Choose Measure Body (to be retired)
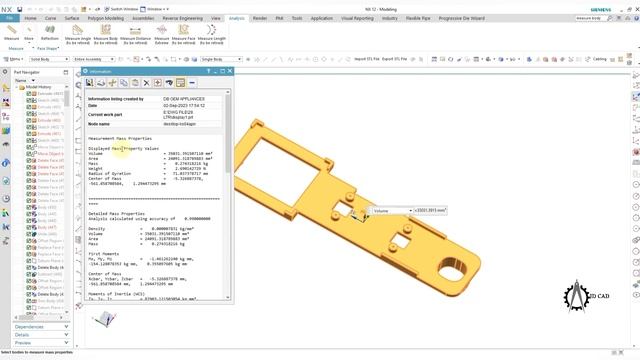Viewport: 640px width, 360px height. (106, 34)
